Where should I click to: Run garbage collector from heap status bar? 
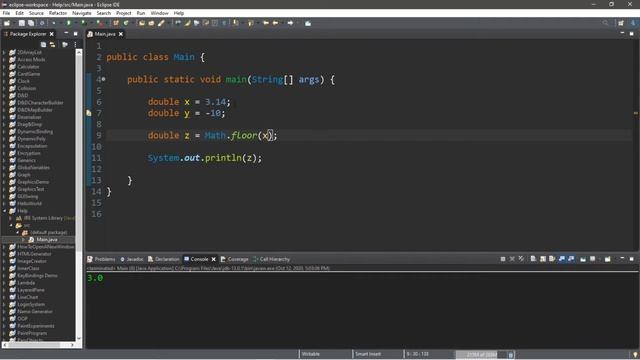tap(510, 355)
